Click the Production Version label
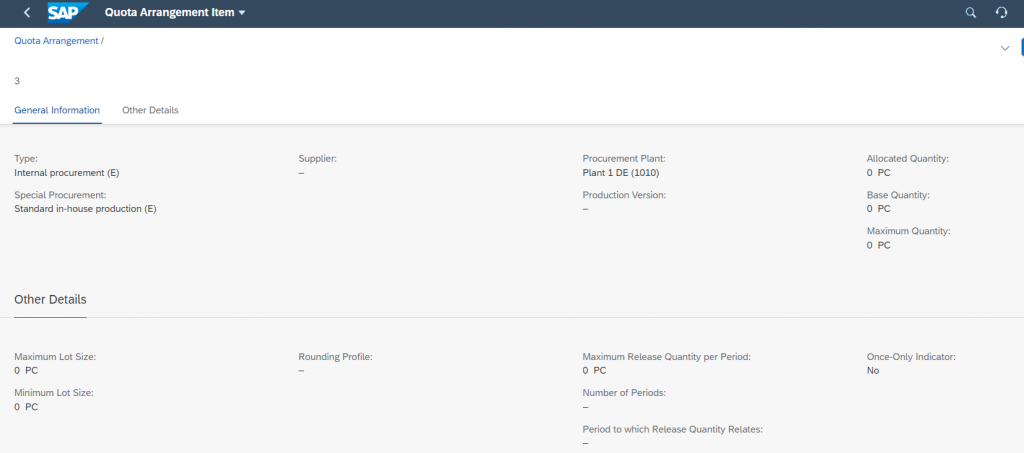This screenshot has height=453, width=1024. click(x=624, y=195)
